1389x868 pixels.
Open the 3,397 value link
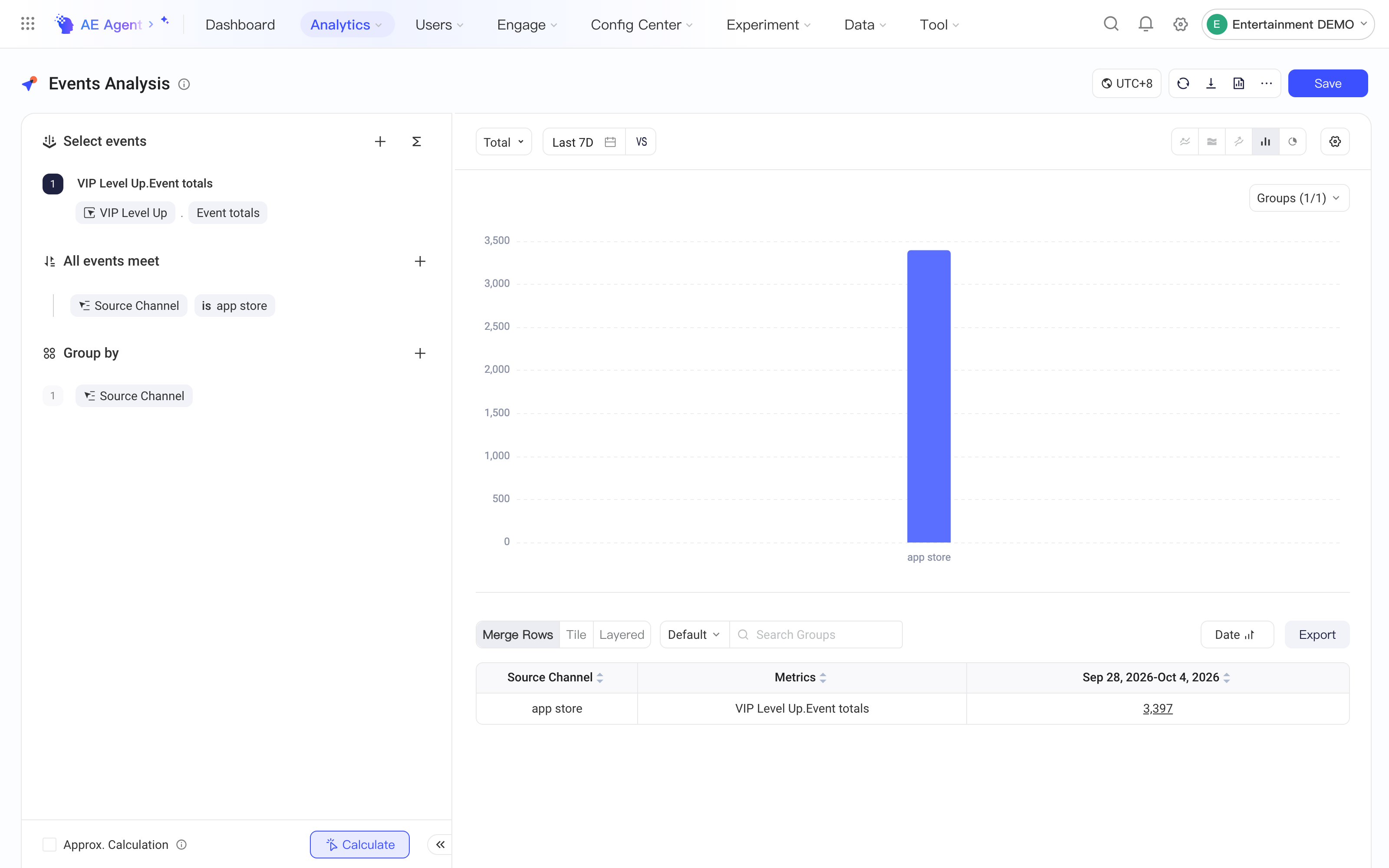1158,708
